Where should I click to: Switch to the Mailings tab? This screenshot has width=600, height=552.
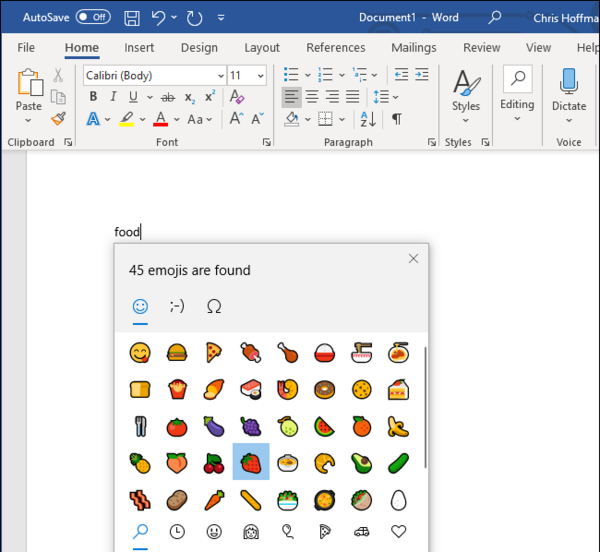[414, 47]
